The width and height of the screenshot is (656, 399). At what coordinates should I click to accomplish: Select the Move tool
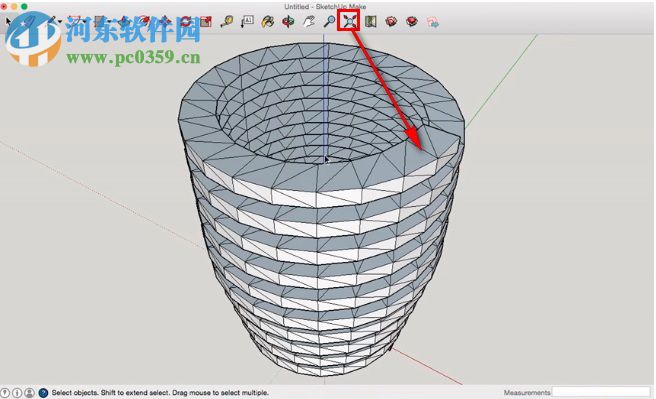coord(165,21)
